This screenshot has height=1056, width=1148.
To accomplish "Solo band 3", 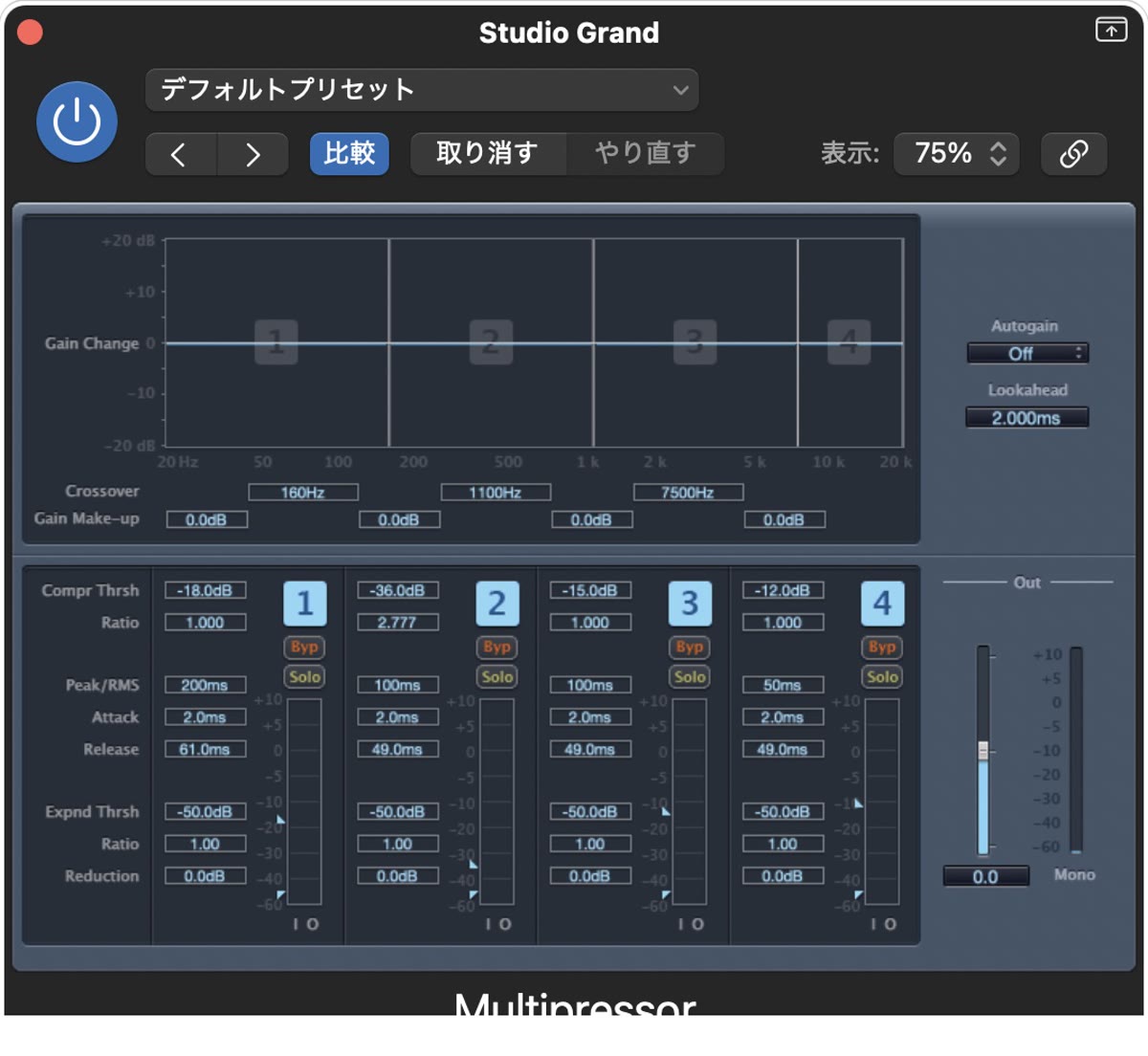I will coord(690,677).
